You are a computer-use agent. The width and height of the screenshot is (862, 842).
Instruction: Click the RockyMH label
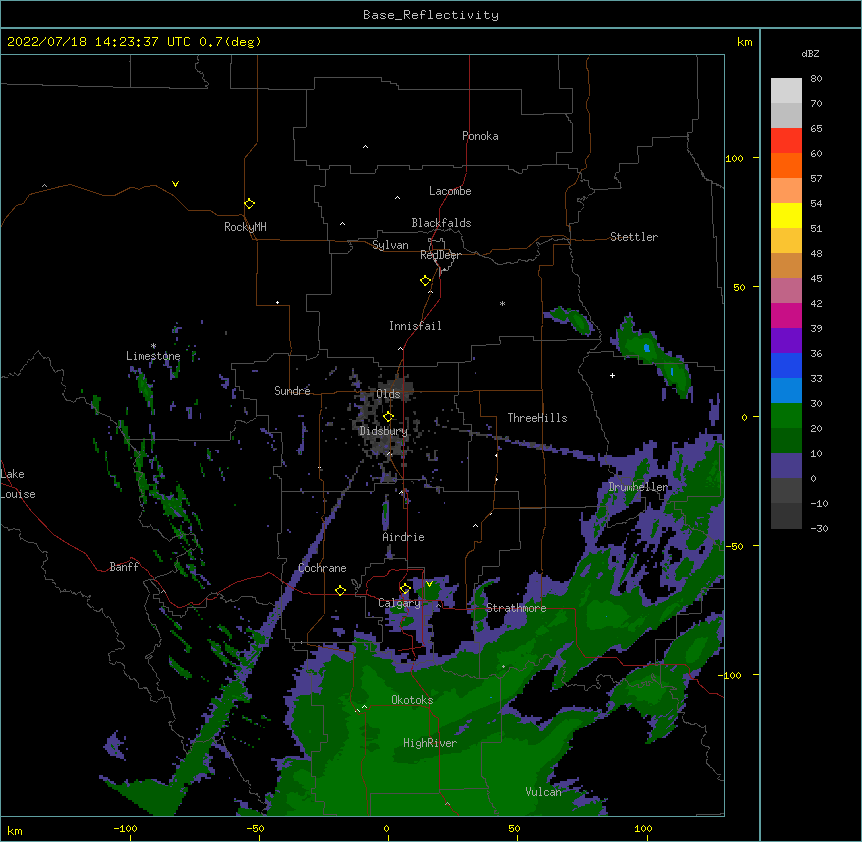tap(245, 227)
